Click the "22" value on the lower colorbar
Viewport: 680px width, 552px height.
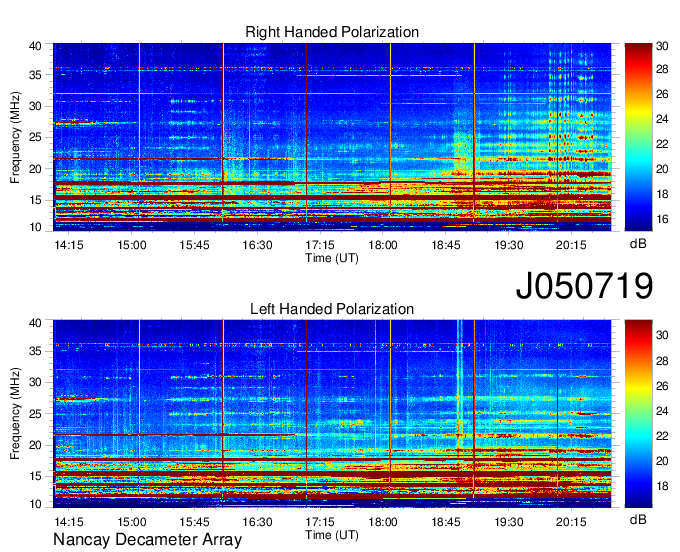point(662,436)
